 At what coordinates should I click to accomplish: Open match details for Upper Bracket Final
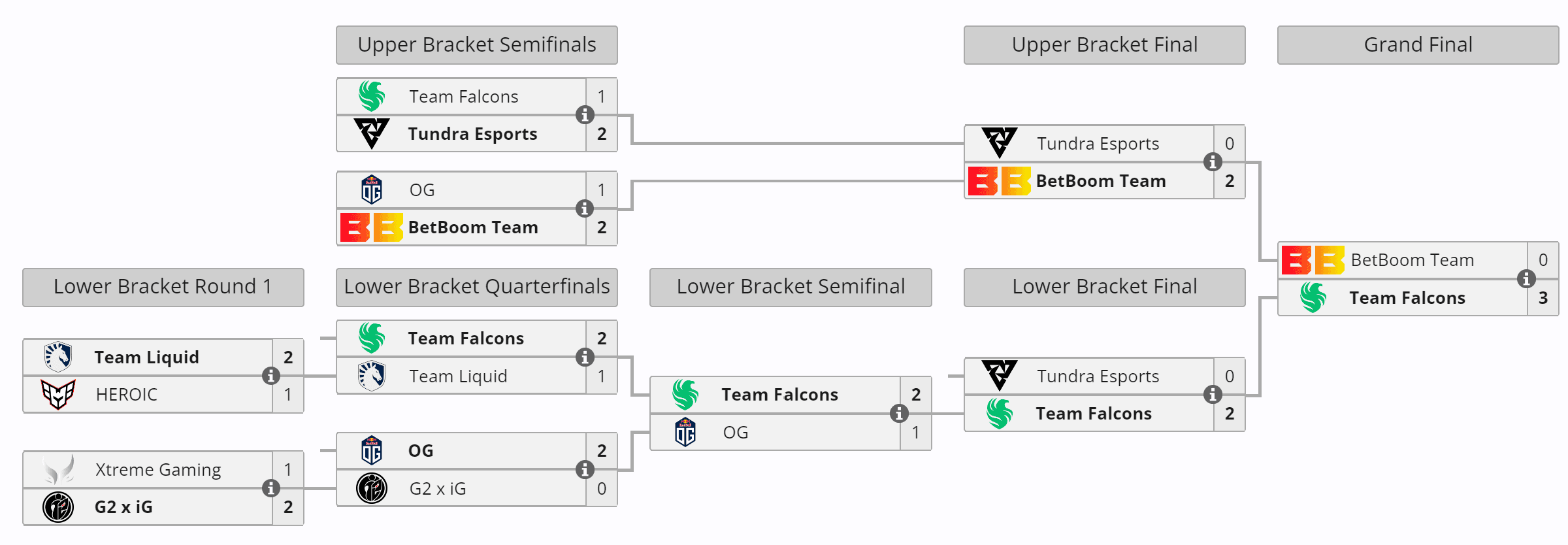point(1213,161)
